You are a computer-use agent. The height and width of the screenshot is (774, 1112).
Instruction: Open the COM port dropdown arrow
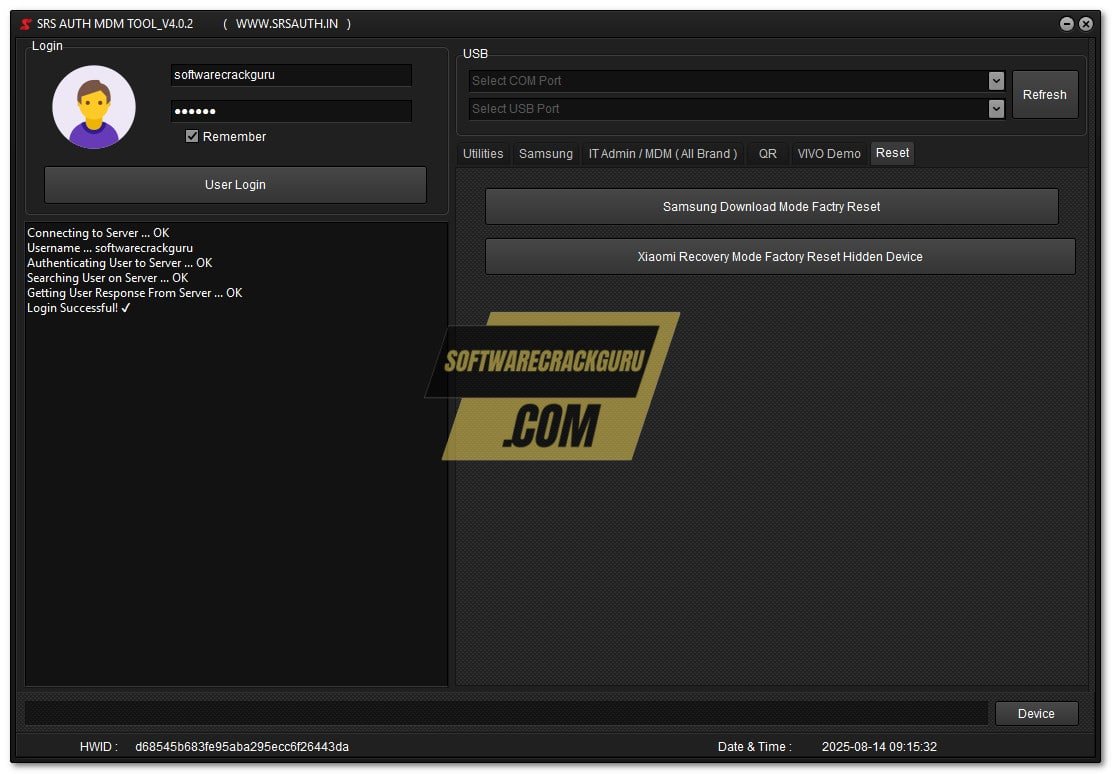pos(996,80)
